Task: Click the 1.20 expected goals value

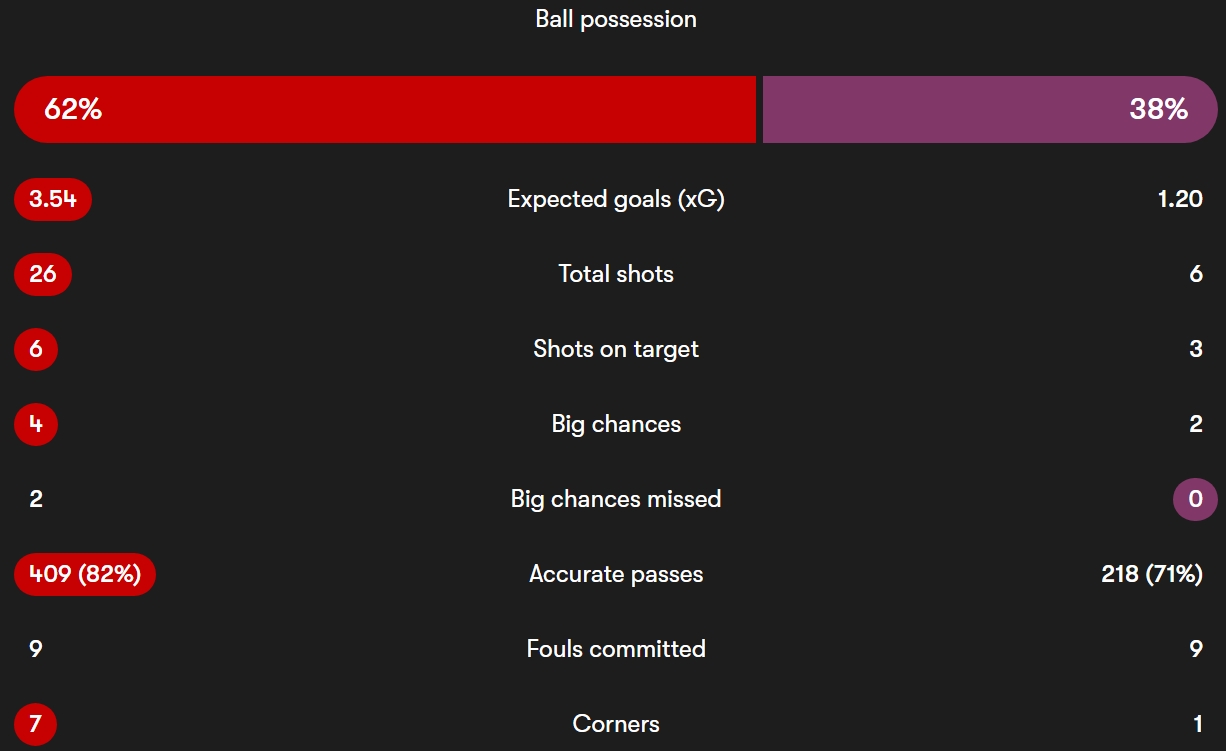Action: 1180,199
